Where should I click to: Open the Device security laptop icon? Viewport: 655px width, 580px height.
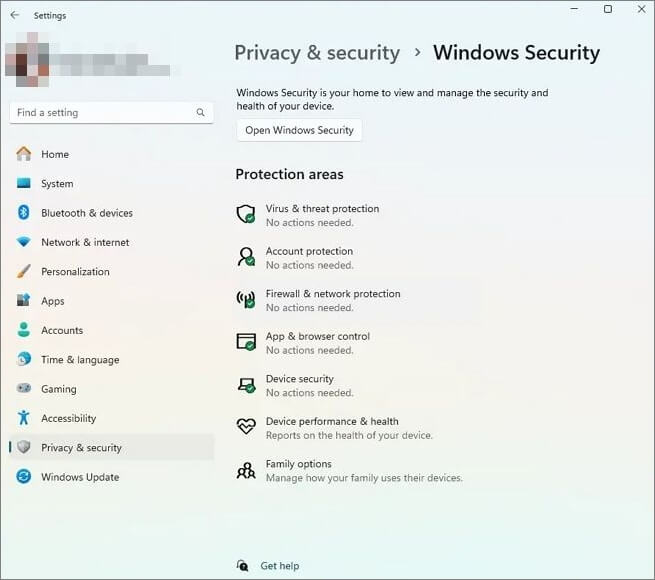tap(245, 384)
